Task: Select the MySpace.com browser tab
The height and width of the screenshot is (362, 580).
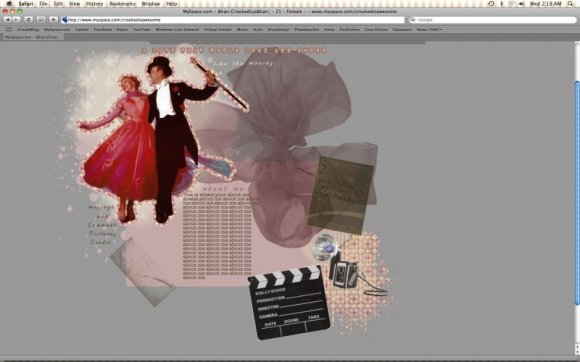Action: [x=33, y=37]
